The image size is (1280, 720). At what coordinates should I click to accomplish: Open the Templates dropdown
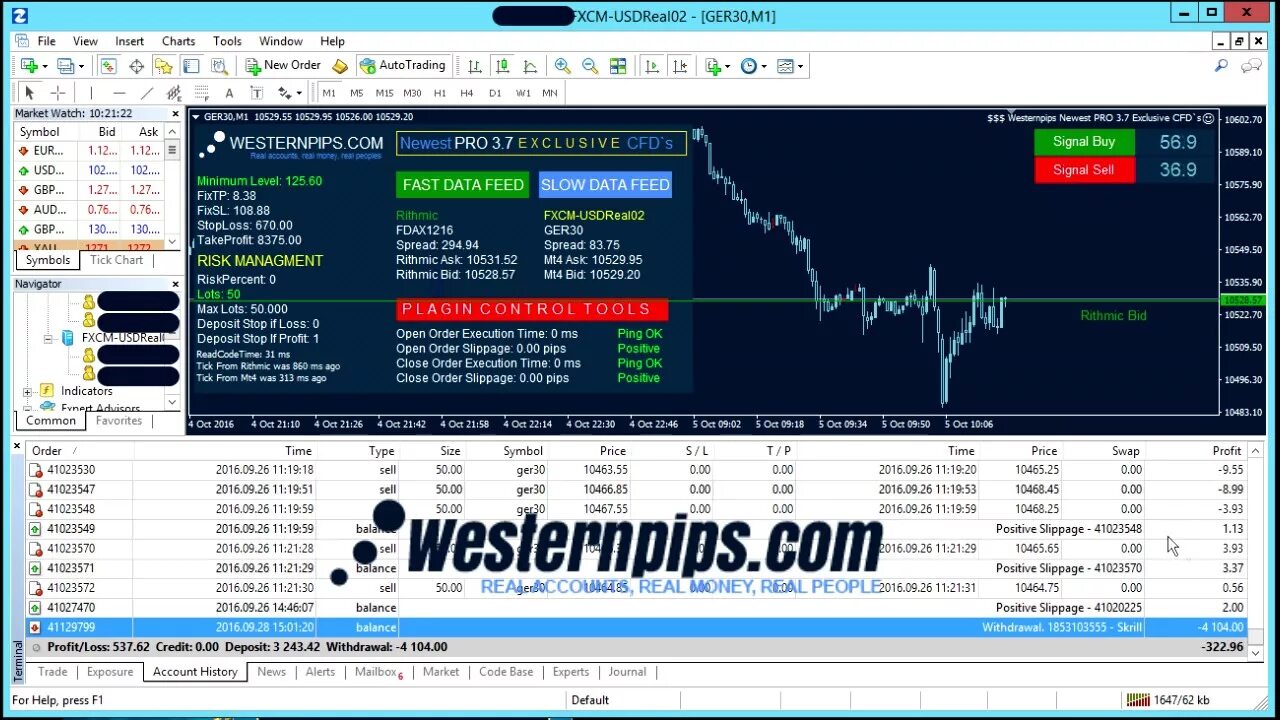click(790, 66)
